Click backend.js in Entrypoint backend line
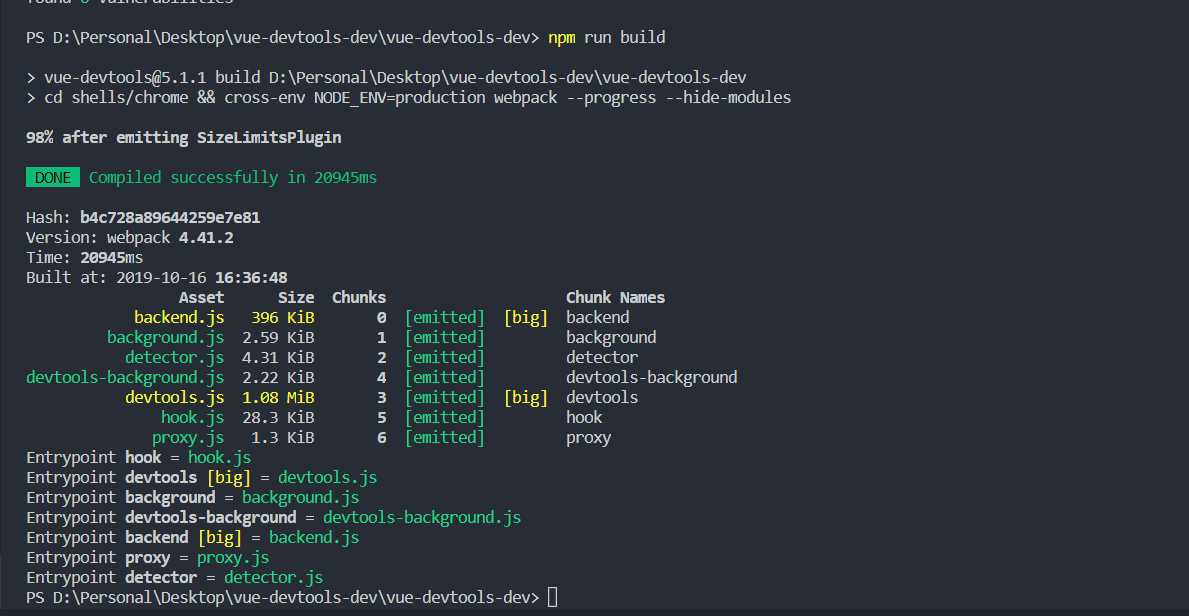1189x616 pixels. [x=314, y=537]
